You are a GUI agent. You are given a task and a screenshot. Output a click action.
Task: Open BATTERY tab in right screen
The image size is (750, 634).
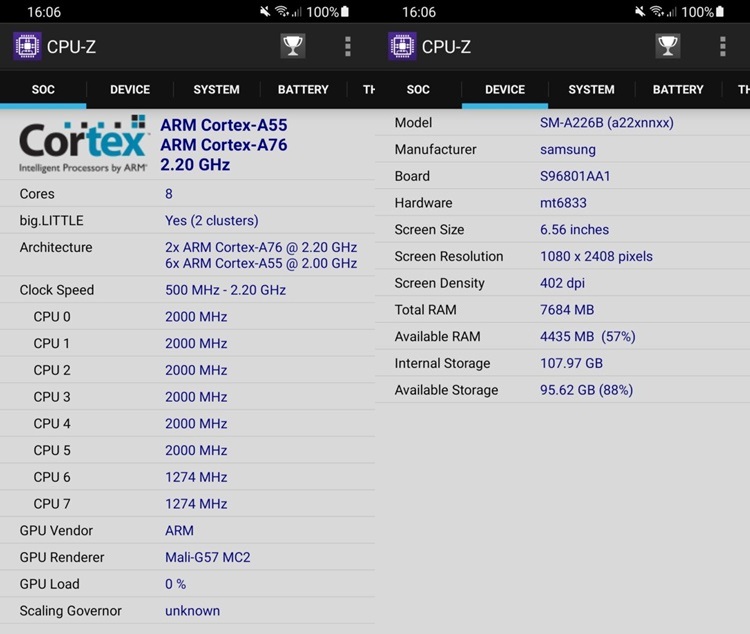pos(678,89)
